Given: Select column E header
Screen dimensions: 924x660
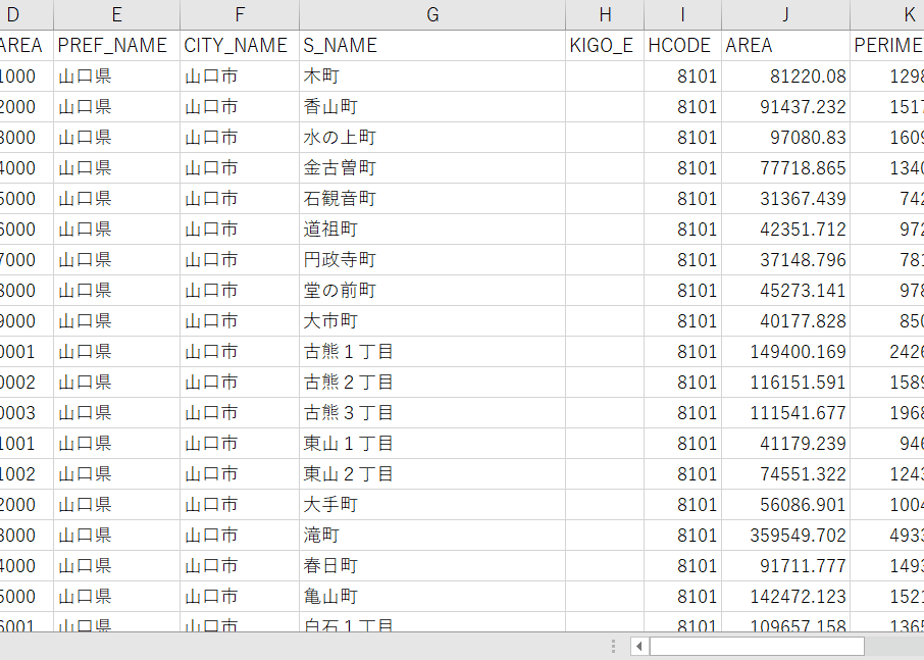Looking at the screenshot, I should 117,15.
